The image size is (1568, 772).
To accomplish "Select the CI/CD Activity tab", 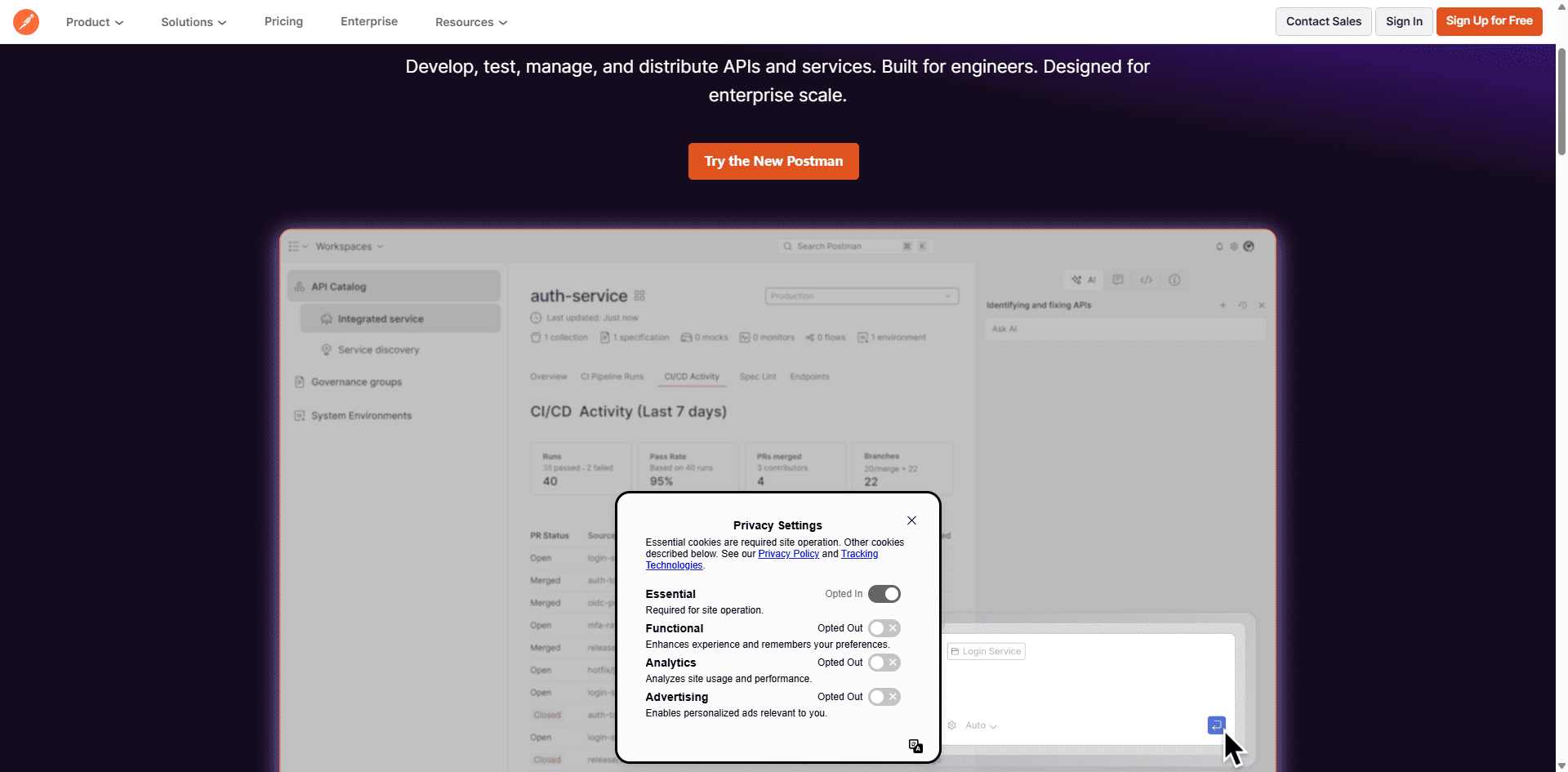I will [x=692, y=377].
